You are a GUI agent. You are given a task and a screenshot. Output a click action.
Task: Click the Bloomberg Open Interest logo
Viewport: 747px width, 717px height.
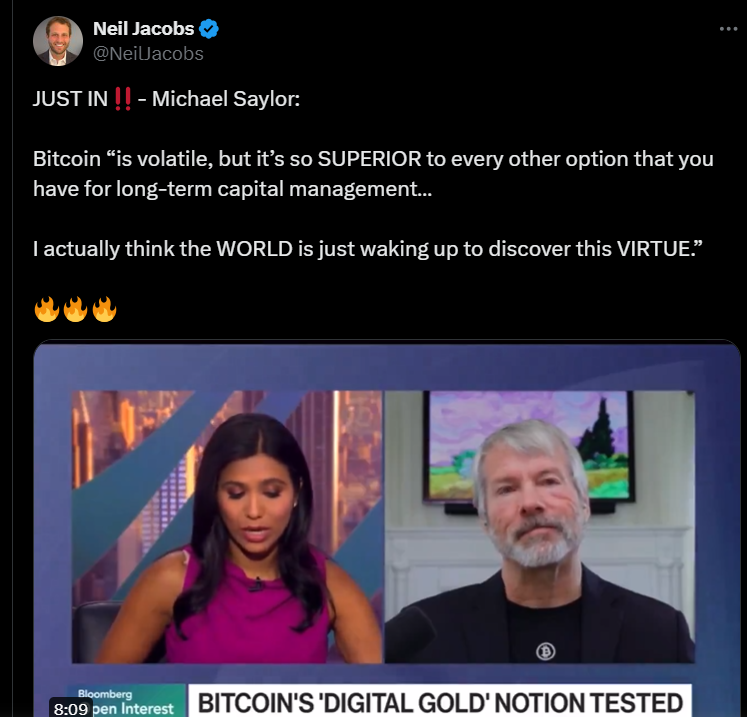click(126, 701)
